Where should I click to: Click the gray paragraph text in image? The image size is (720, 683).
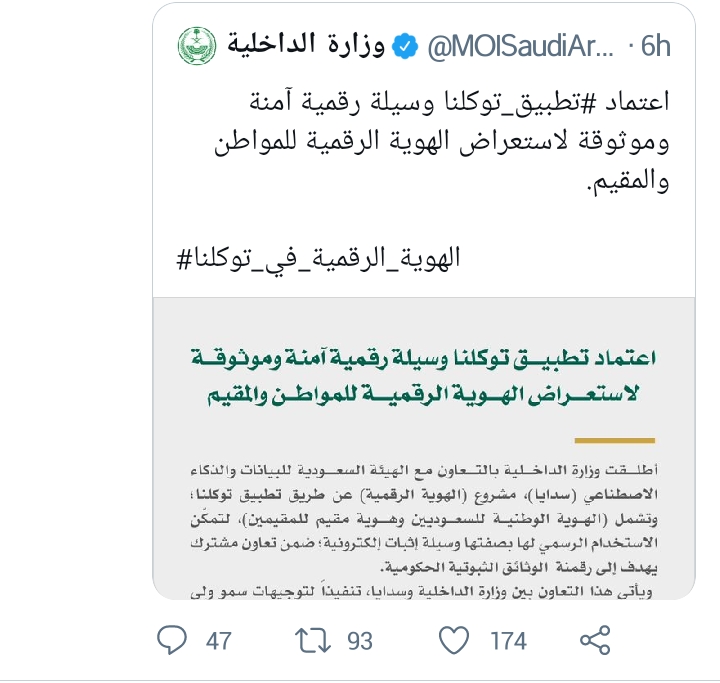pyautogui.click(x=424, y=531)
